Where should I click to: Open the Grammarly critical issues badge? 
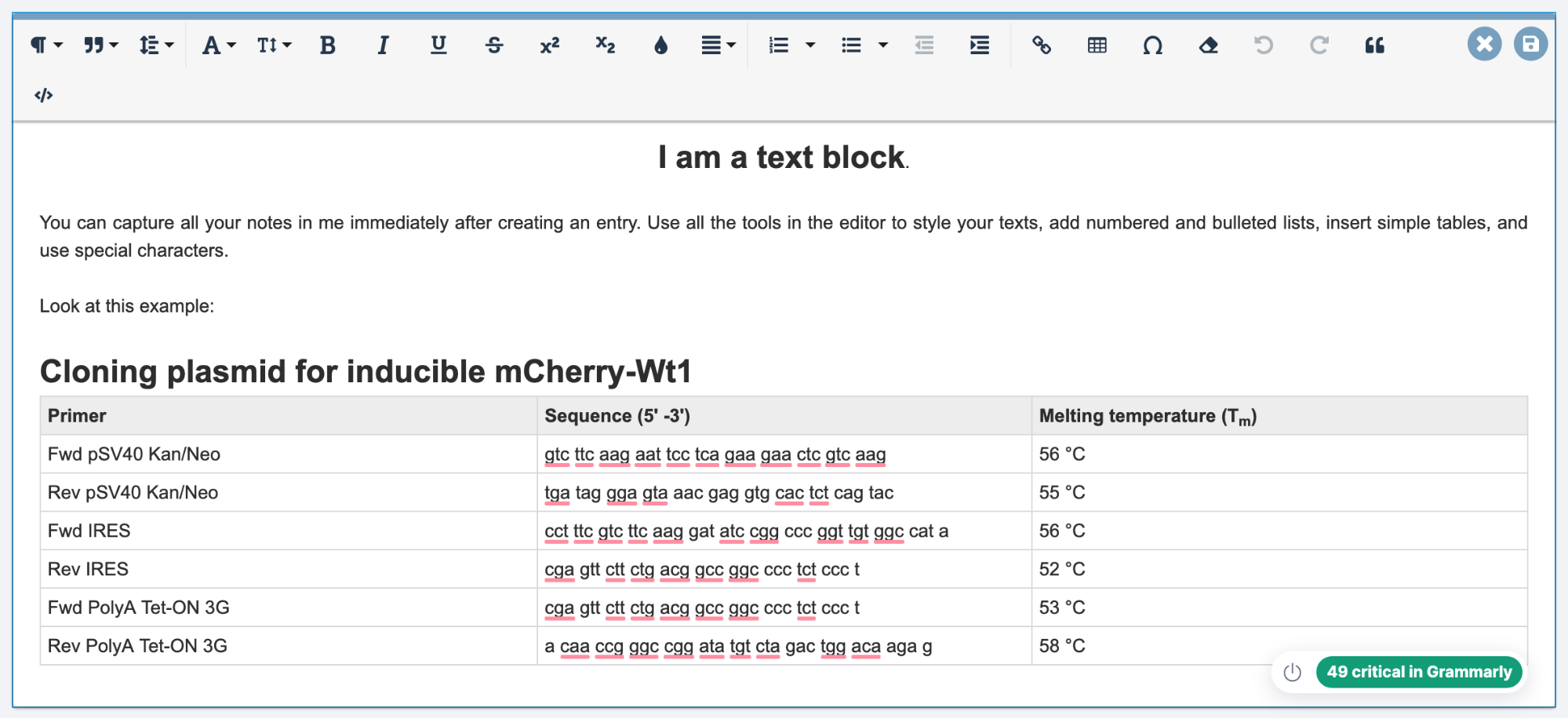(x=1419, y=672)
